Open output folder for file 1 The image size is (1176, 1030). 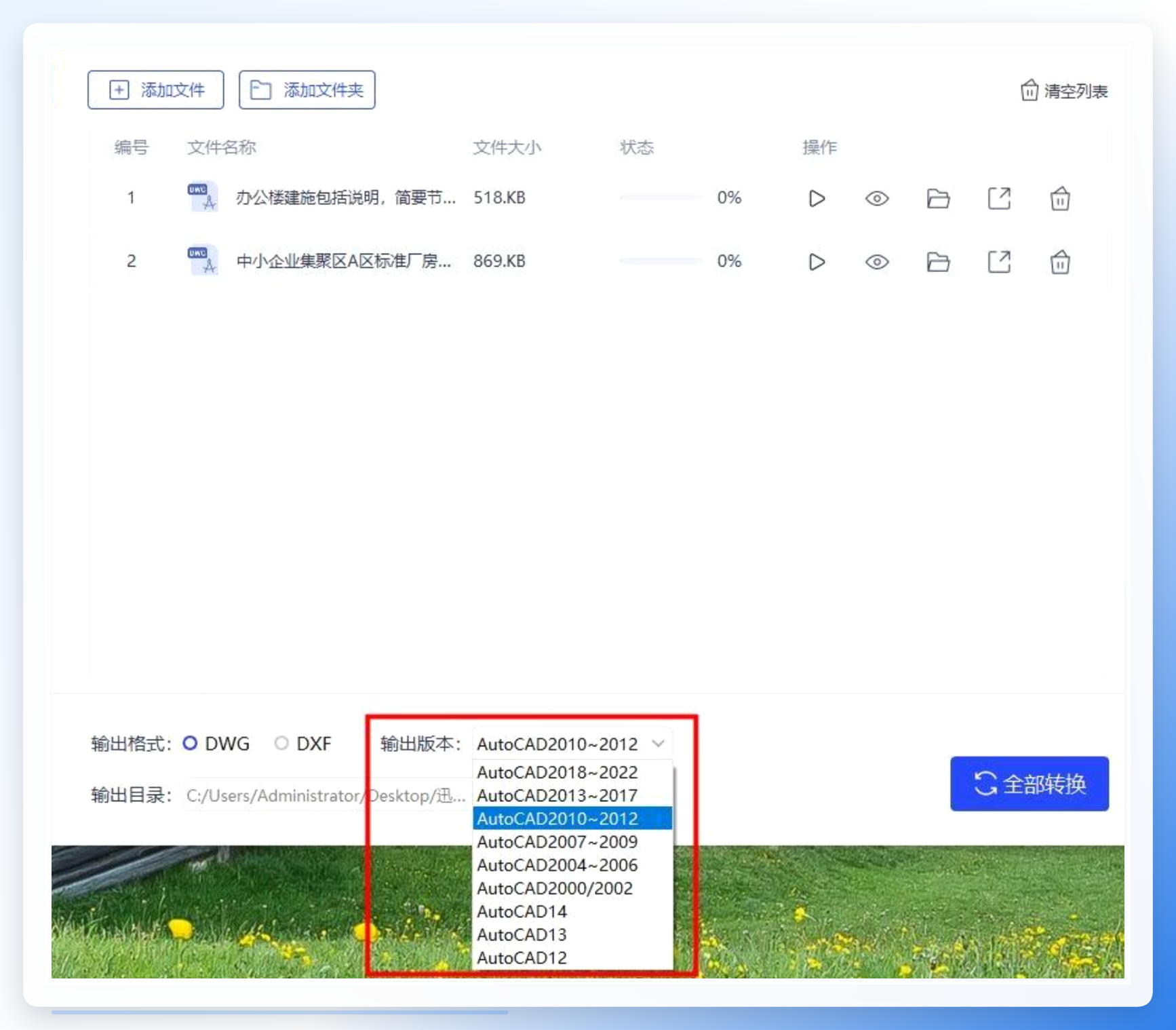coord(938,198)
